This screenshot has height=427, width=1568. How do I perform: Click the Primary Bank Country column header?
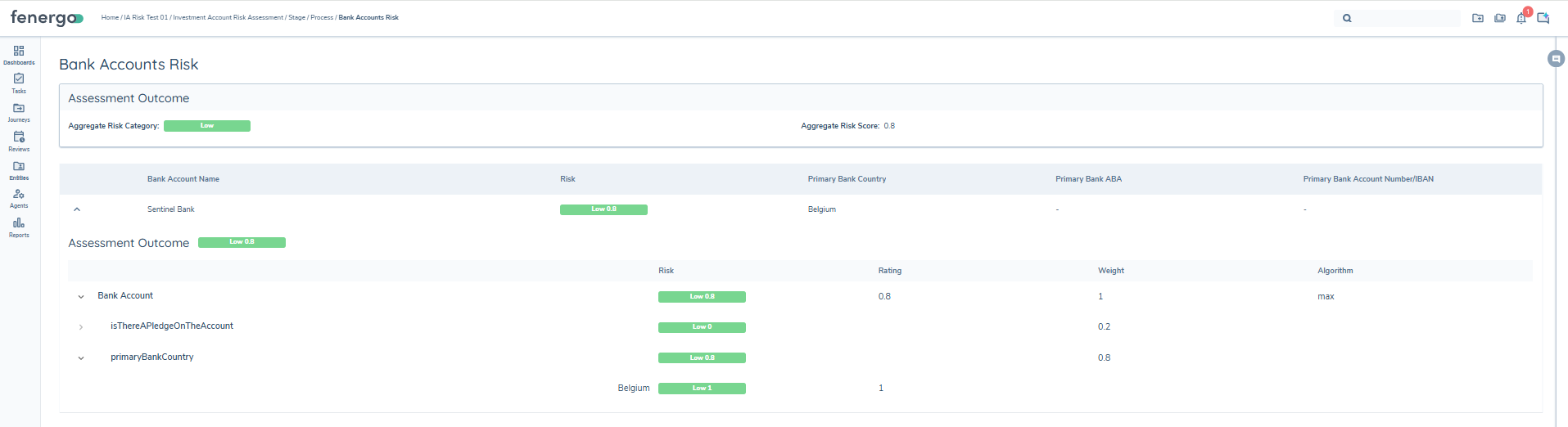(847, 179)
